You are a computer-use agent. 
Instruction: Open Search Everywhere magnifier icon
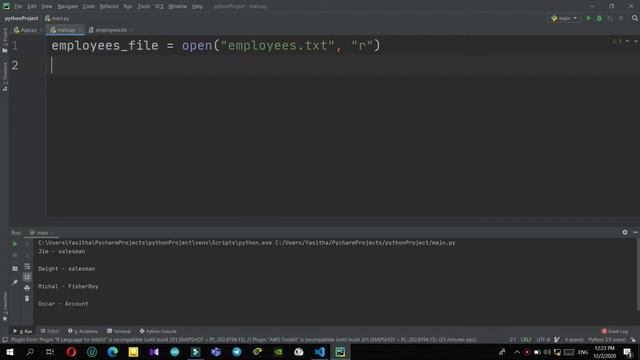coord(635,18)
